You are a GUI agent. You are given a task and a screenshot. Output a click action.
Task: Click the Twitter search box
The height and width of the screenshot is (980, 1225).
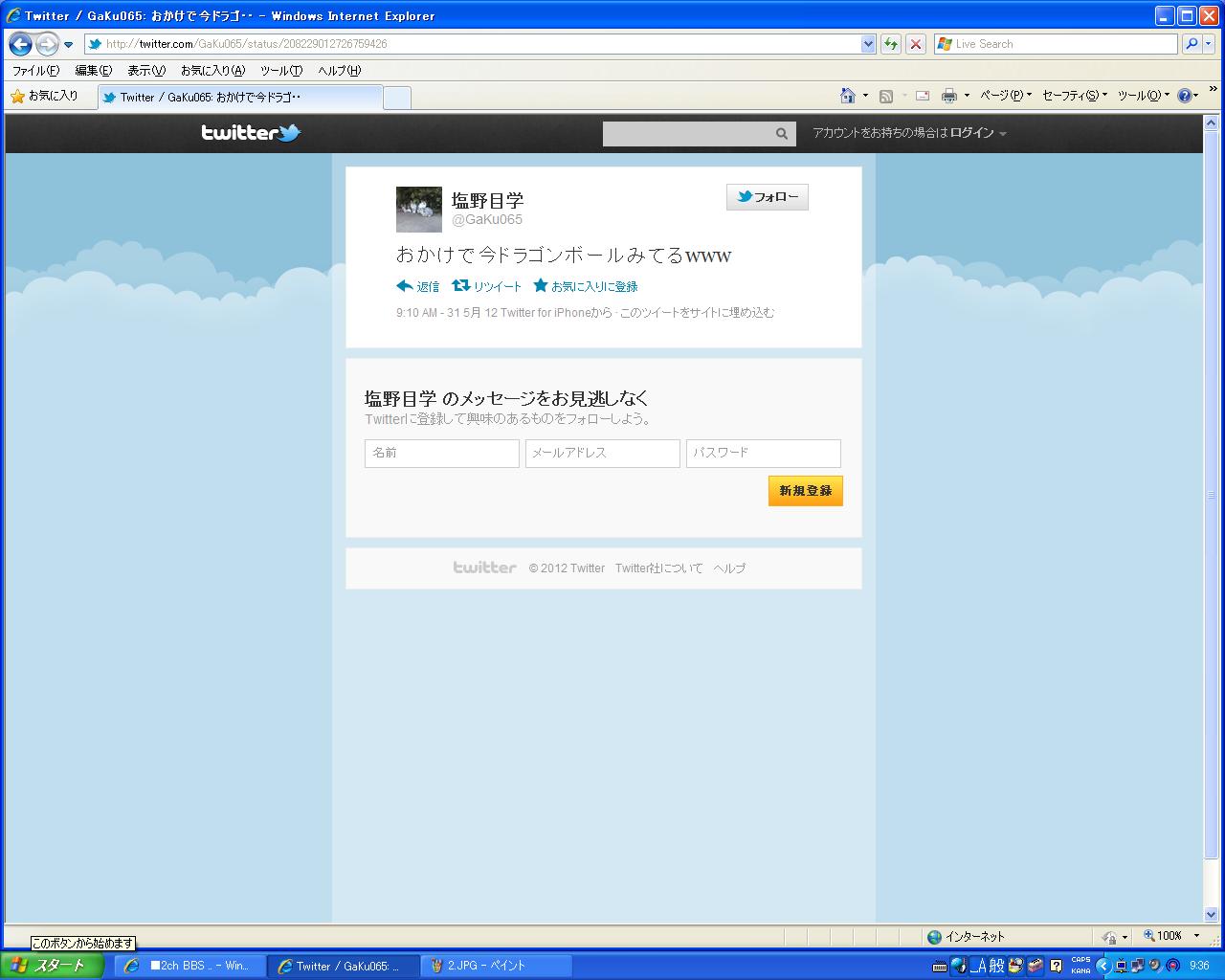[x=687, y=134]
